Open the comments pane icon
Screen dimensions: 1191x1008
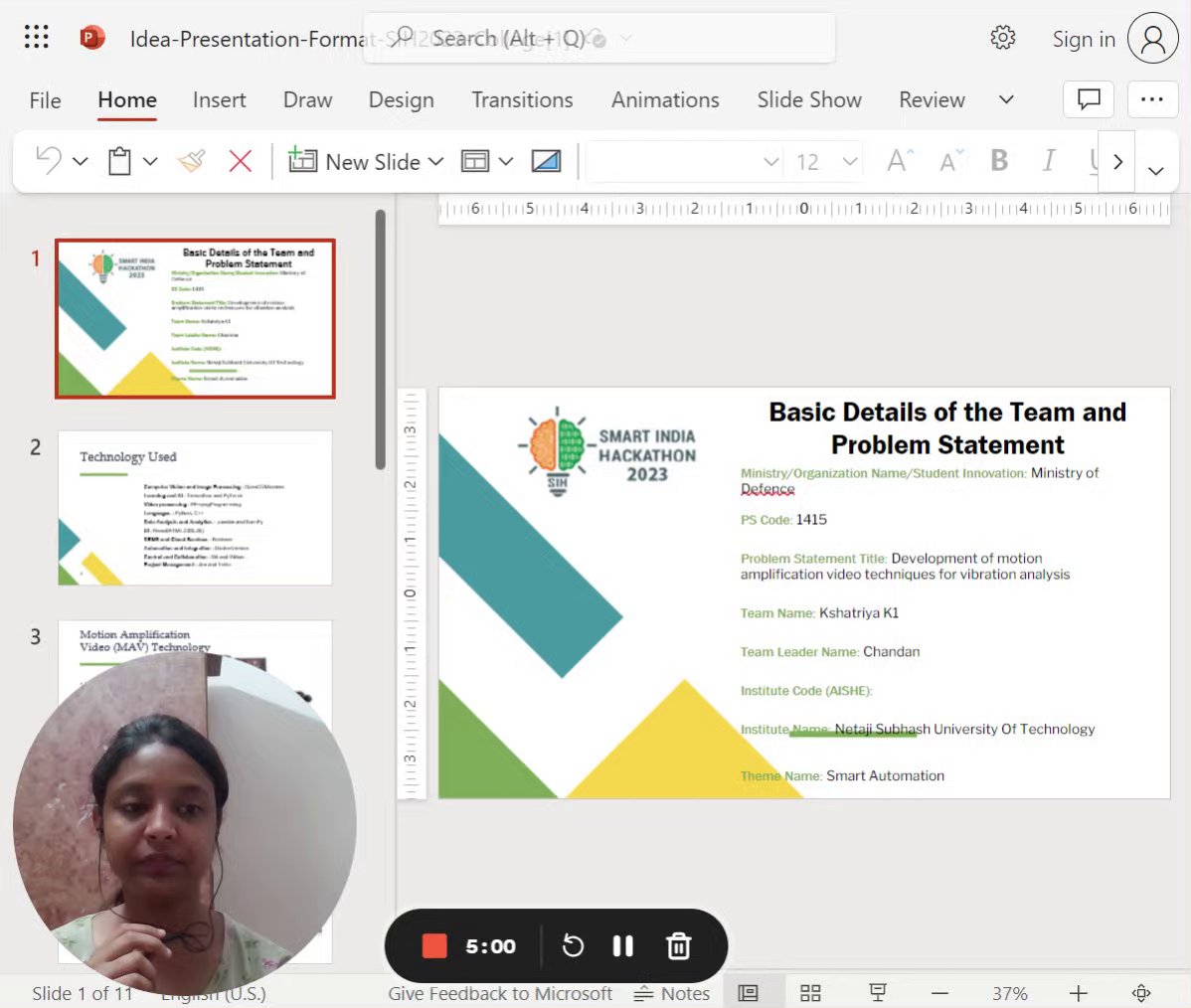coord(1089,99)
